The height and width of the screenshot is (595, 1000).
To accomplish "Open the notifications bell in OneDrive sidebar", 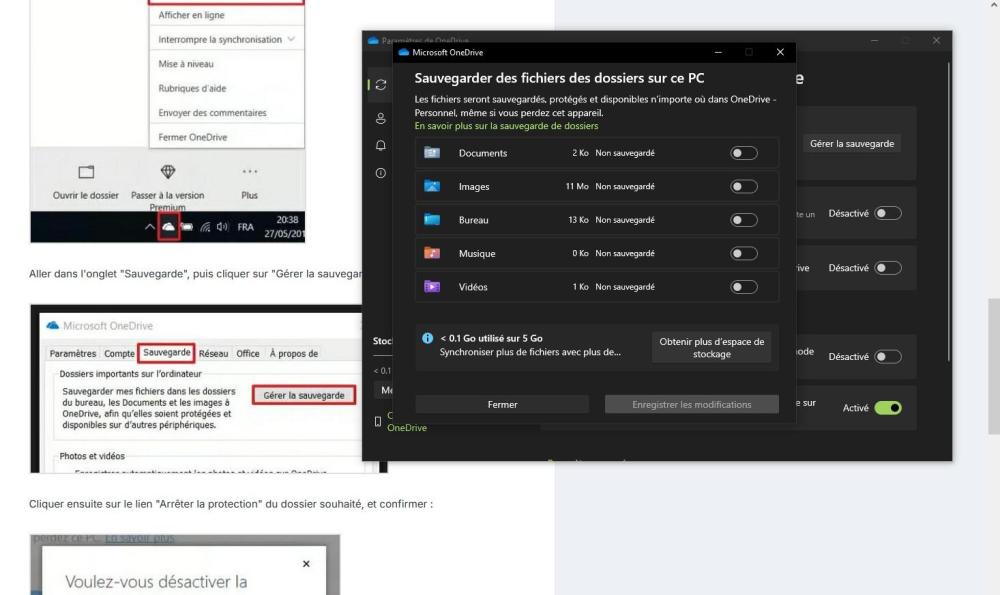I will 381,145.
